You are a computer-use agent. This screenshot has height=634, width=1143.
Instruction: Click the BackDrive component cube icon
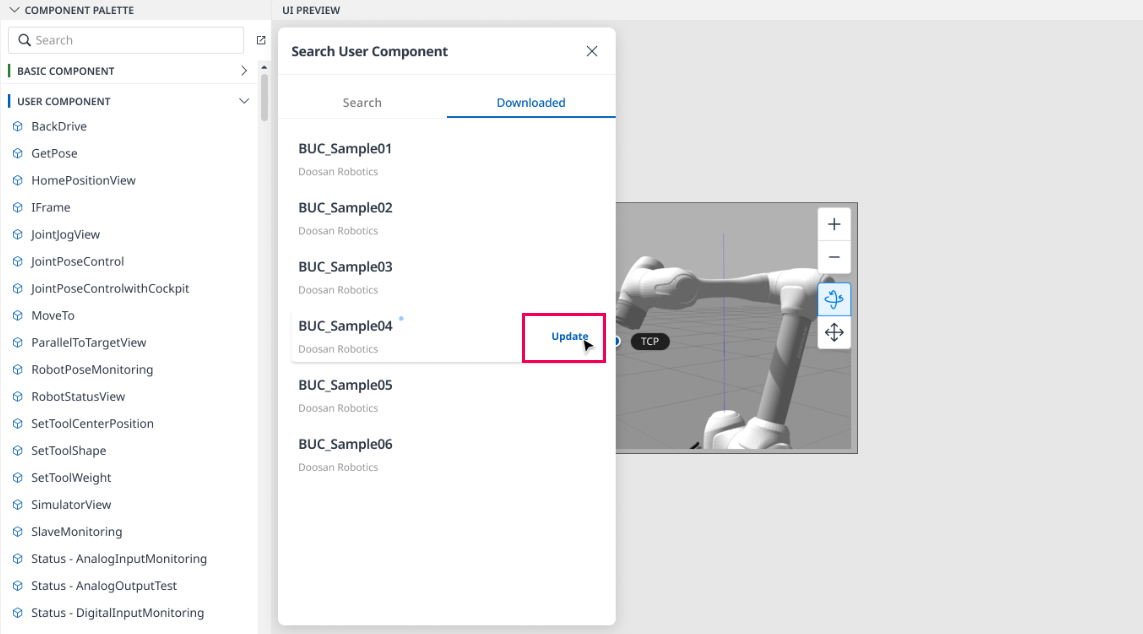point(18,127)
